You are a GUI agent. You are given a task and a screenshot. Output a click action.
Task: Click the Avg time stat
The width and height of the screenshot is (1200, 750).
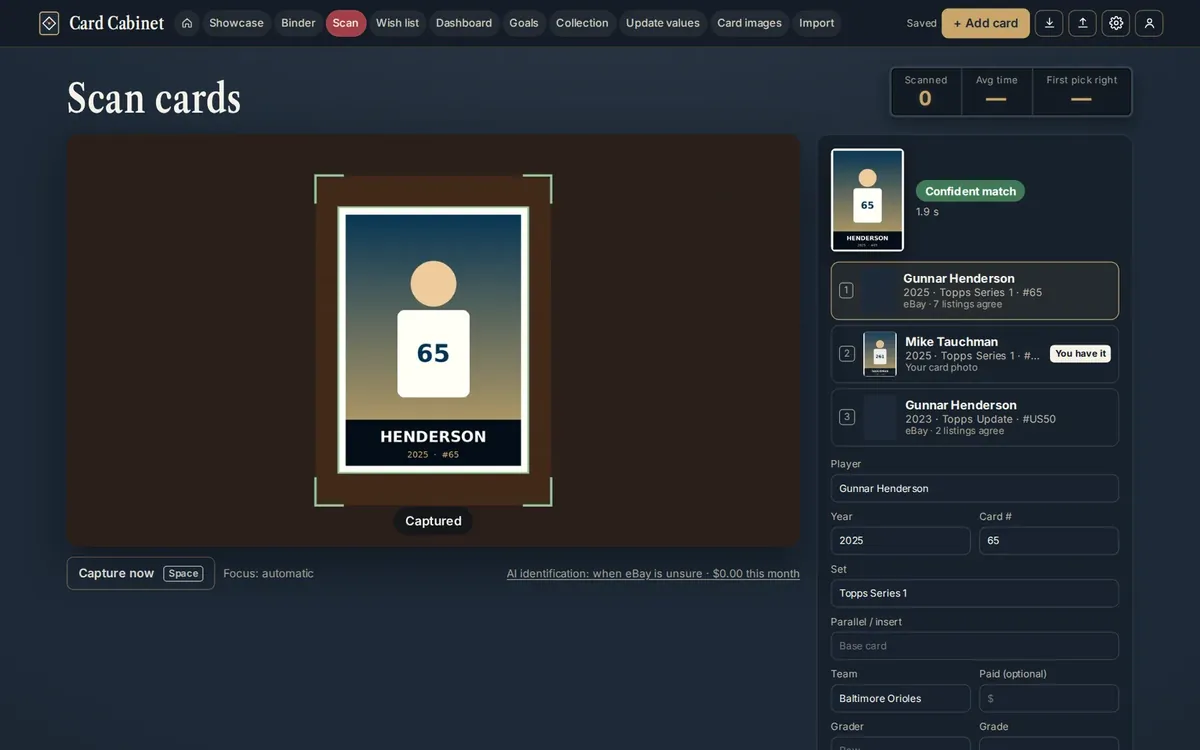coord(996,91)
